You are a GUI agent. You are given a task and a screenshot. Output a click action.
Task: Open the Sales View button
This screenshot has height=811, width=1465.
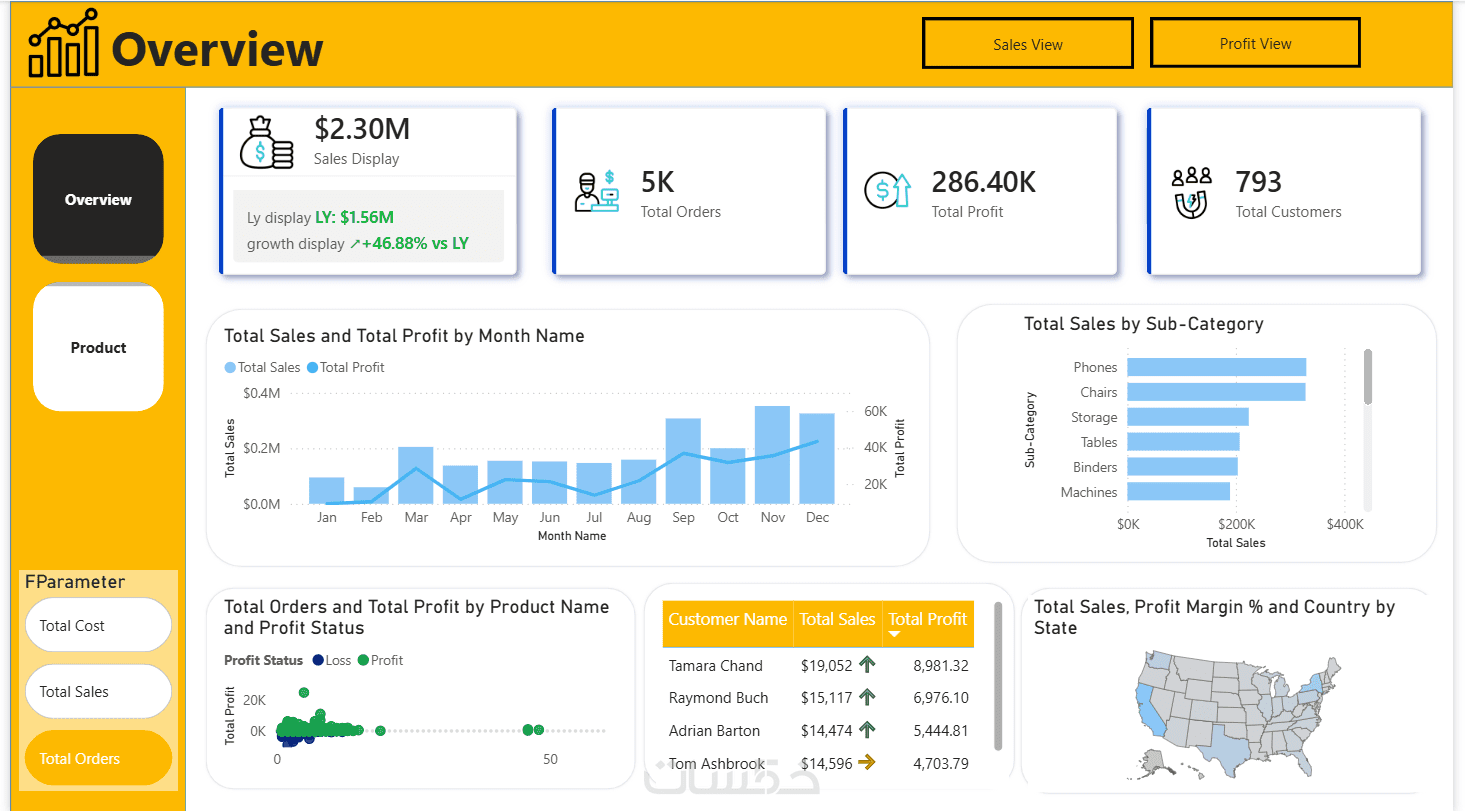pyautogui.click(x=1028, y=44)
